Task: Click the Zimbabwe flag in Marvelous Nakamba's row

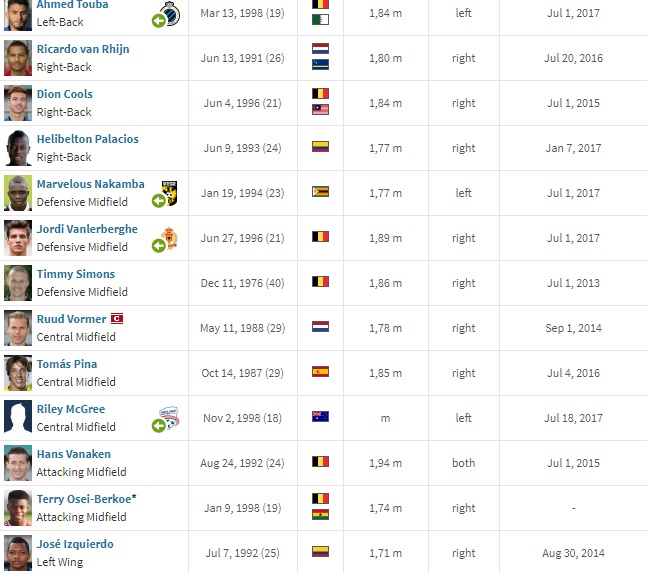Action: pos(320,193)
